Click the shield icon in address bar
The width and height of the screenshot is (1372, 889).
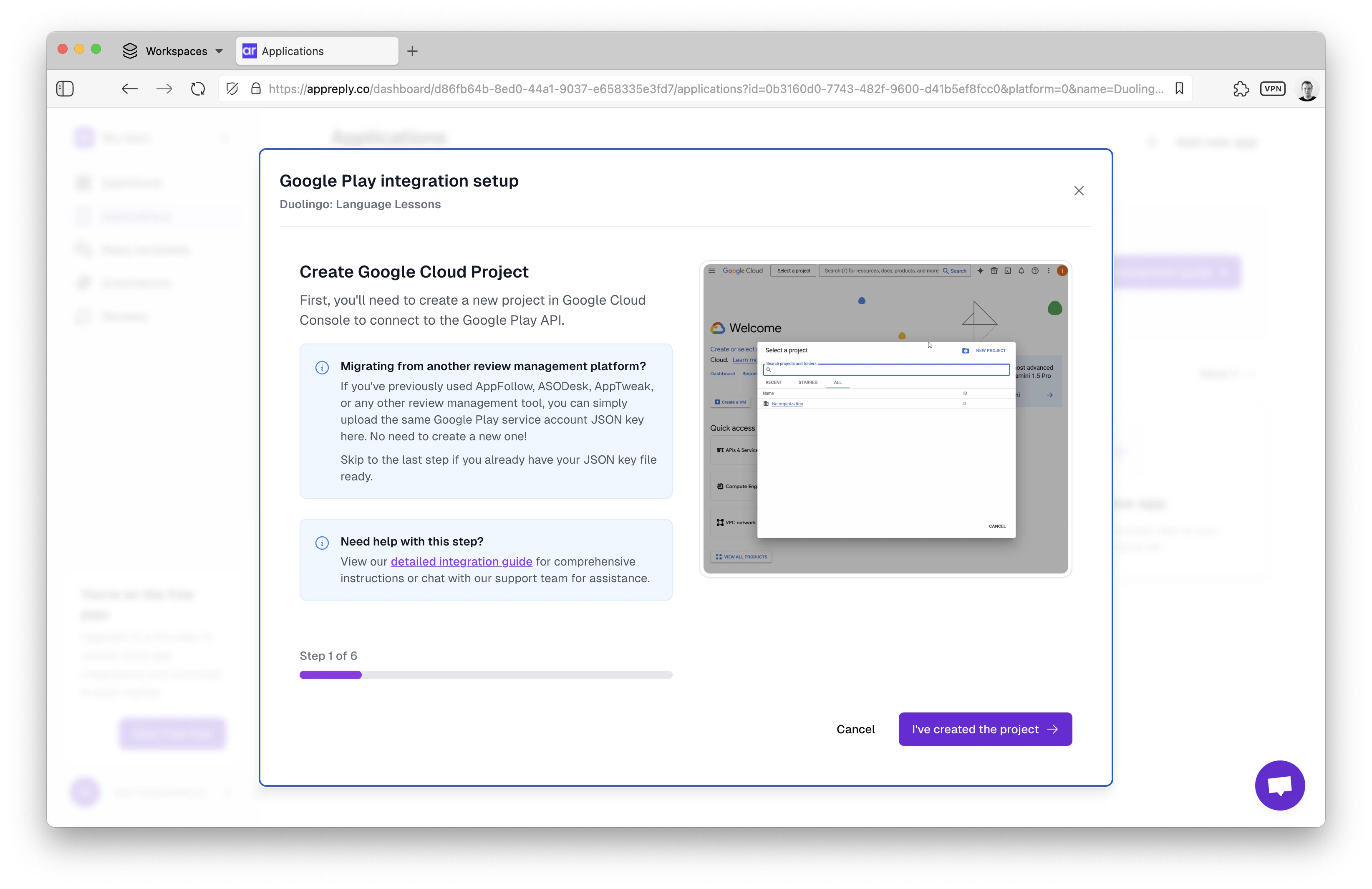[232, 89]
